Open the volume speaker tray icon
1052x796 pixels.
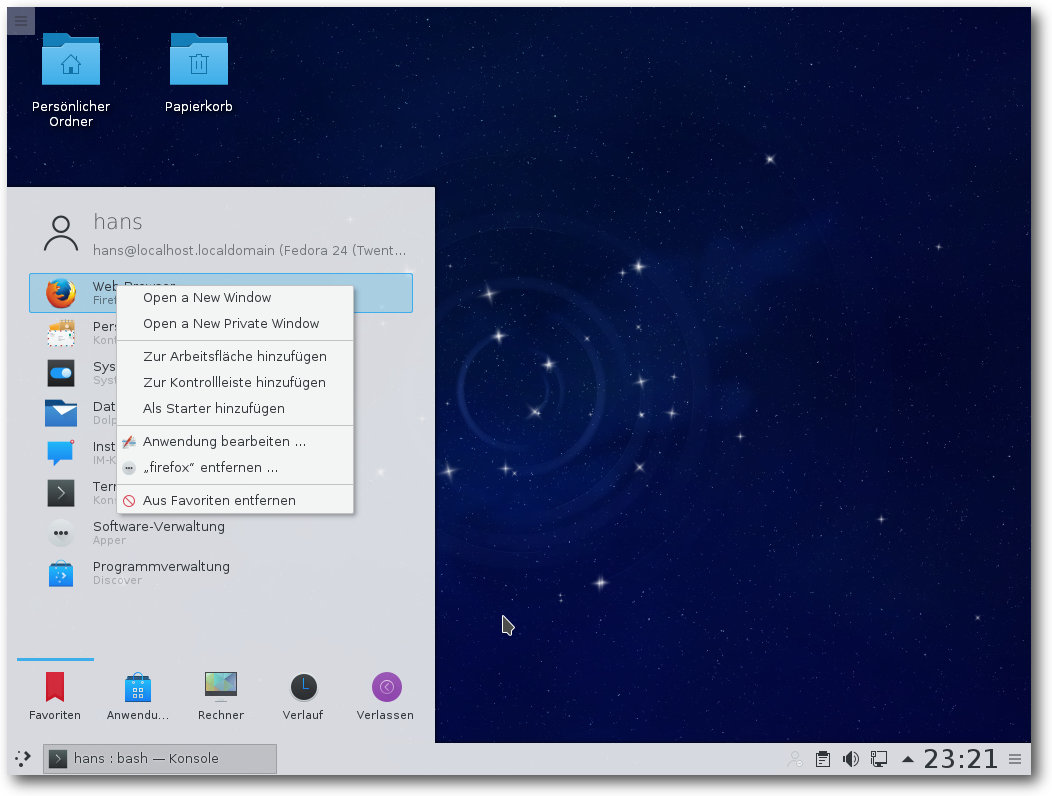point(851,759)
